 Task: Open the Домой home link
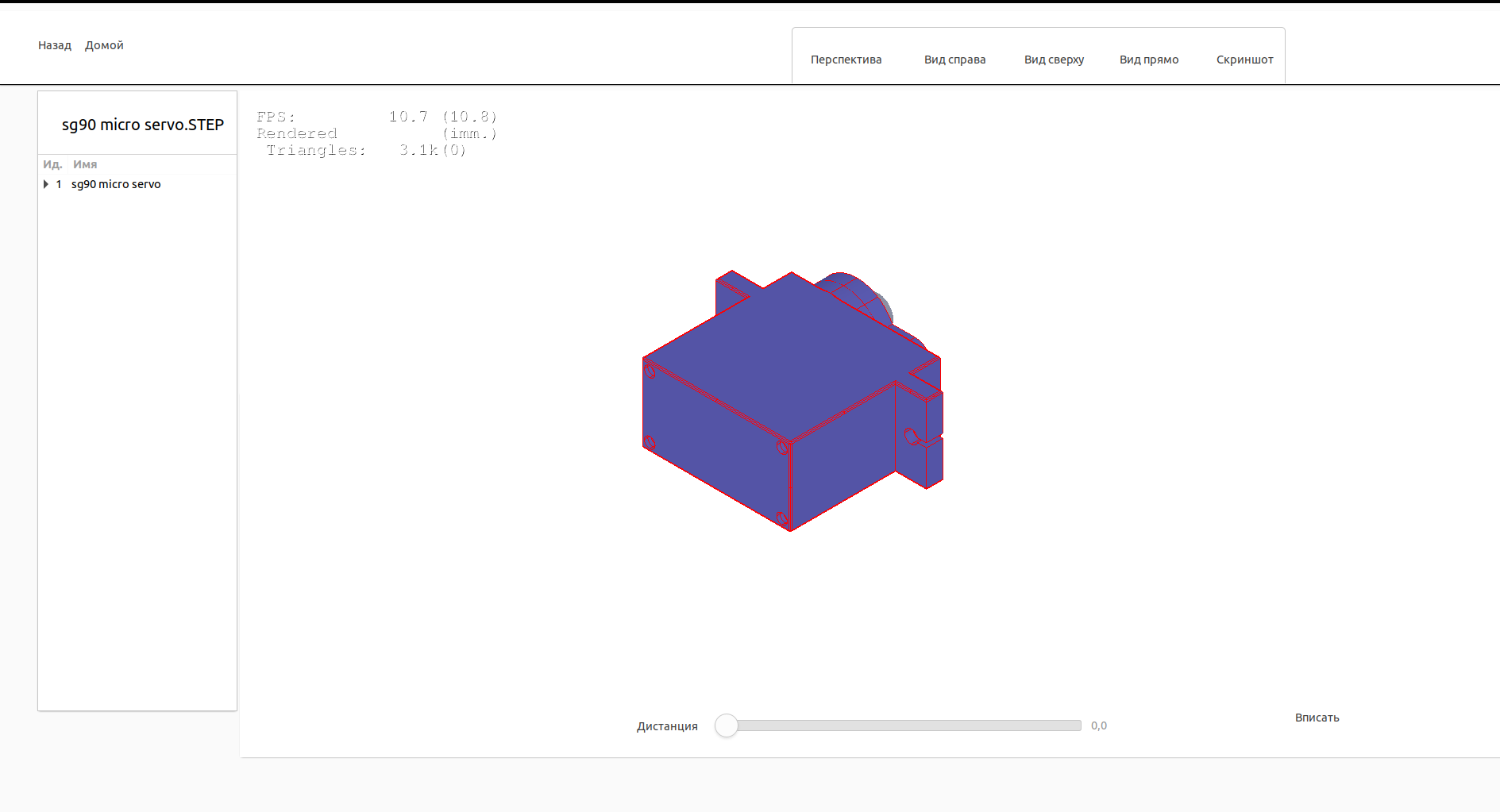[x=104, y=45]
